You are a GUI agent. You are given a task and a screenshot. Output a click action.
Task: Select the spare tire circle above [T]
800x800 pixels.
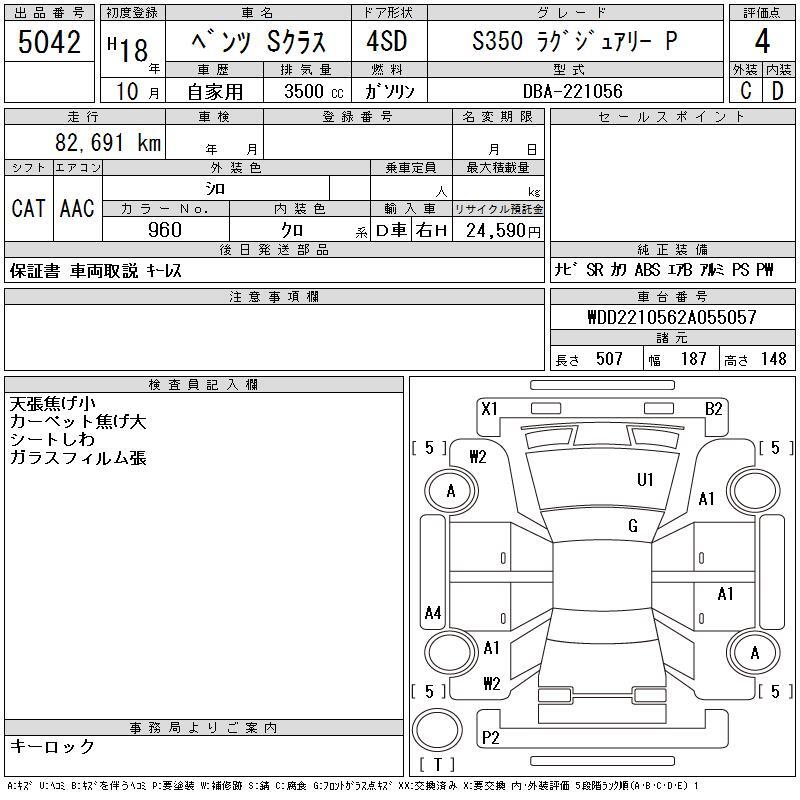coord(437,730)
